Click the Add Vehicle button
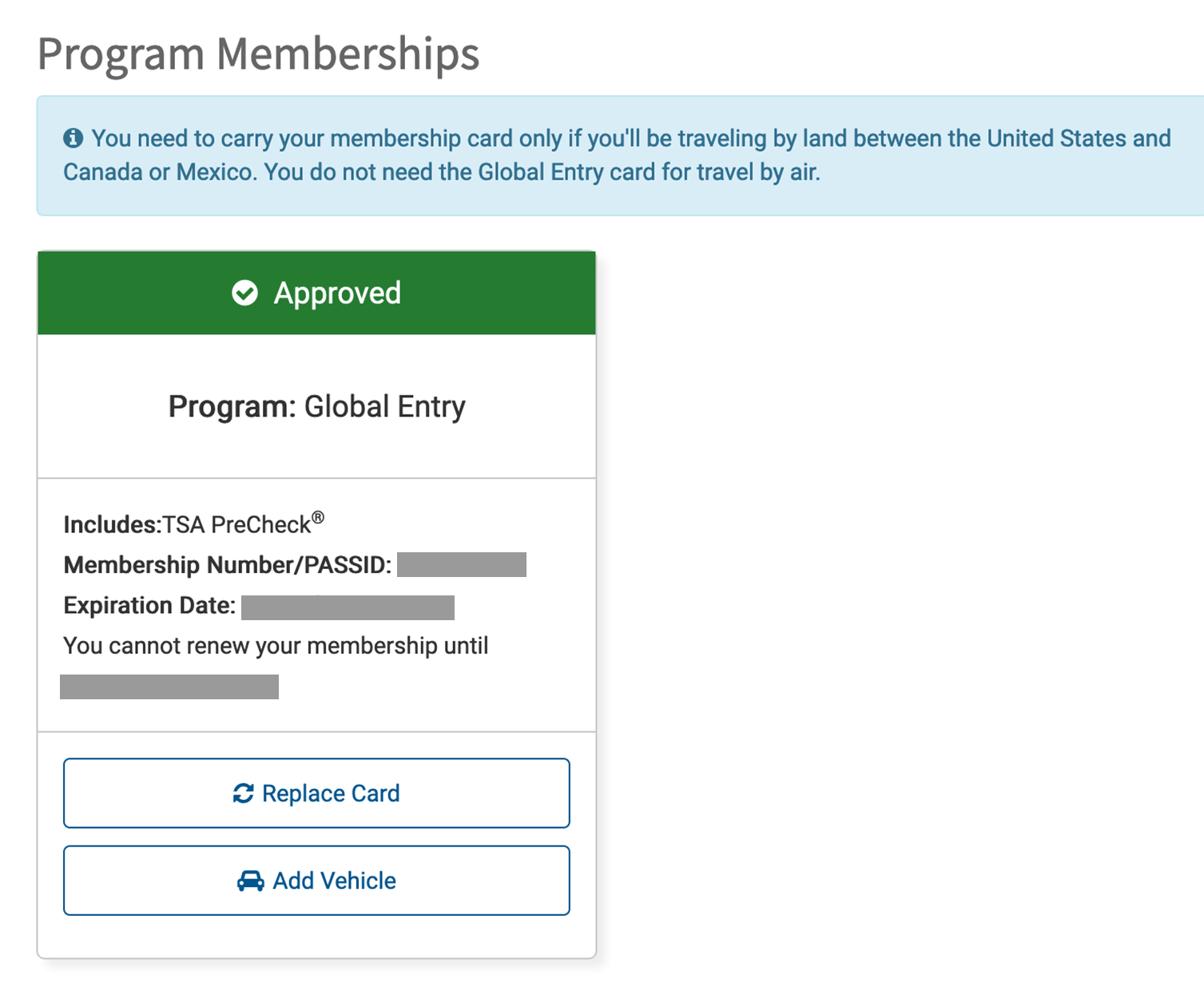This screenshot has width=1204, height=1007. [316, 881]
